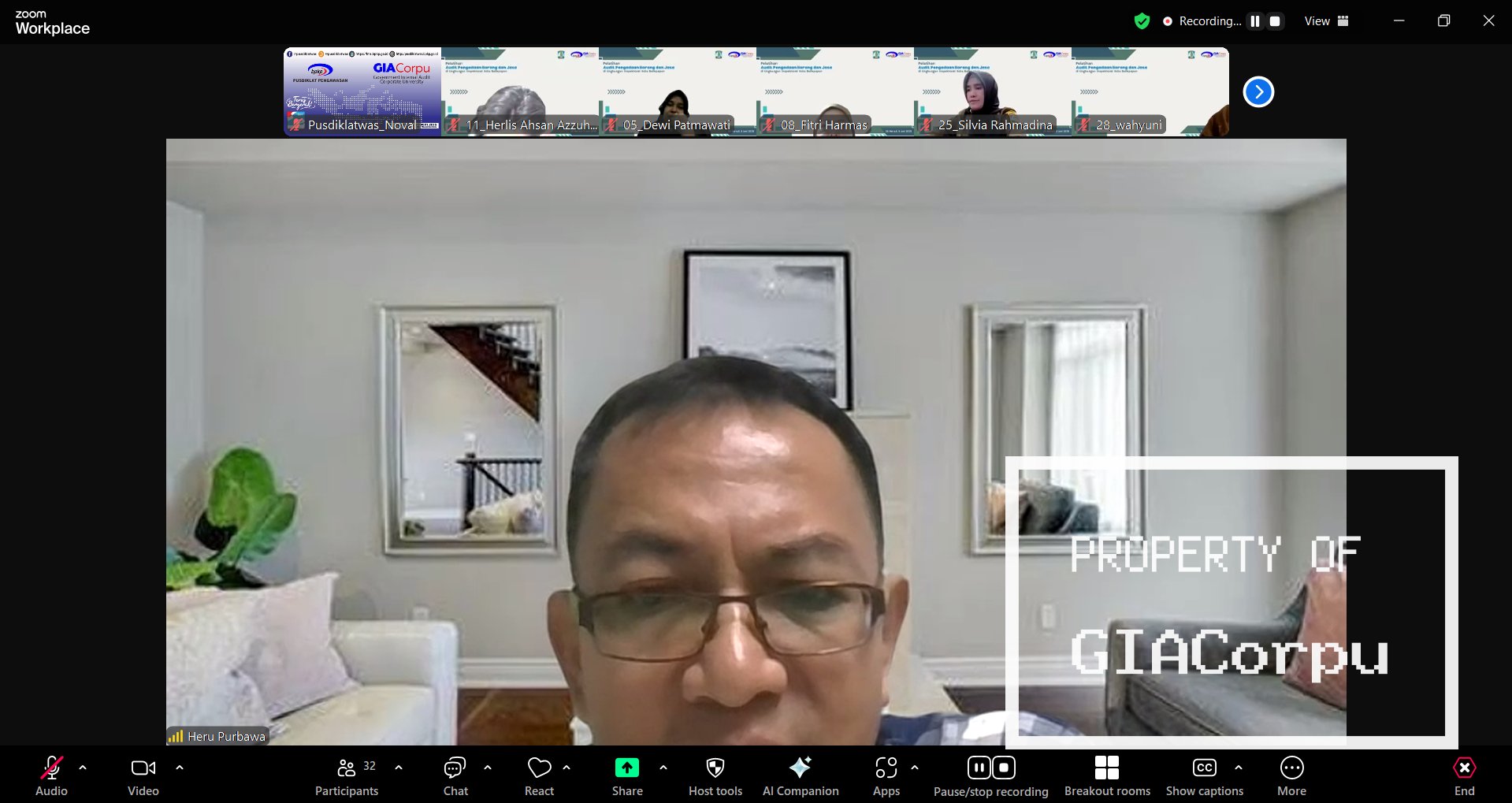Expand video options arrow next to Video
The image size is (1512, 803).
coord(180,767)
